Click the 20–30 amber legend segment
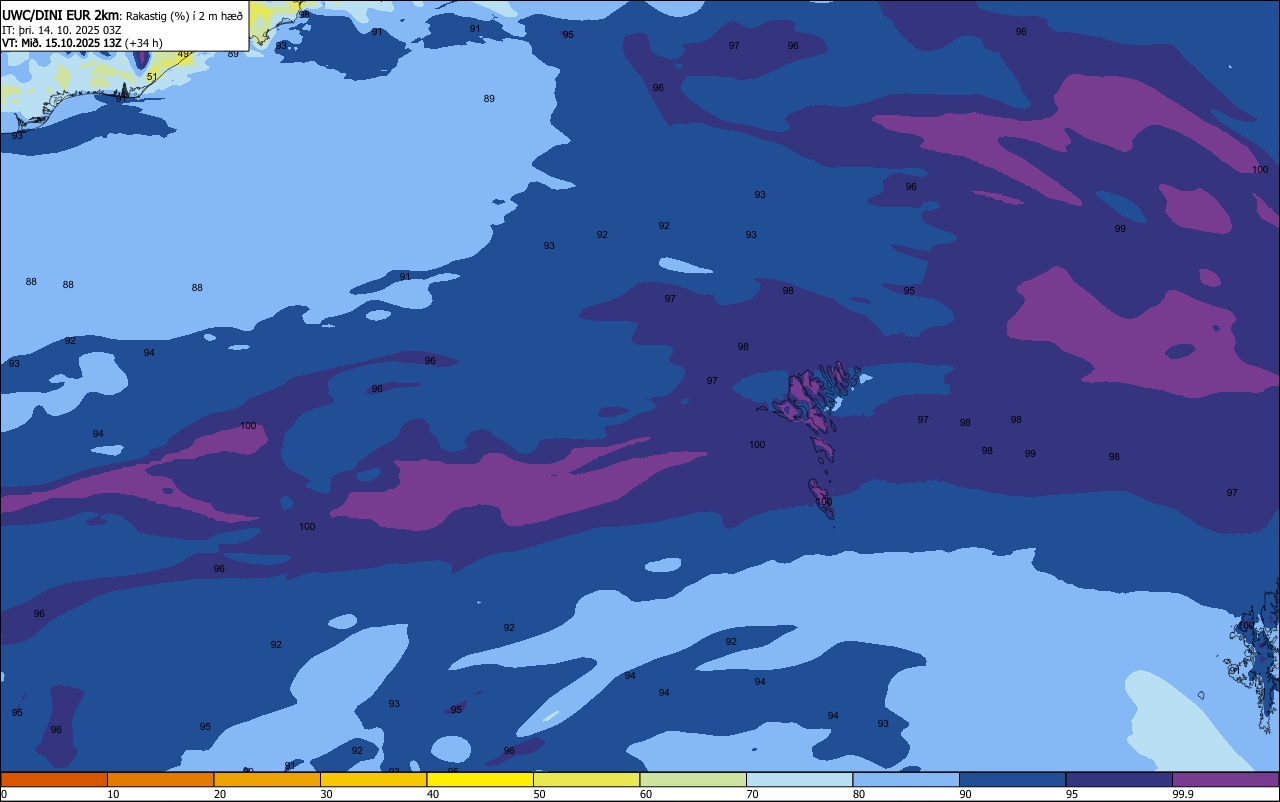 (267, 779)
